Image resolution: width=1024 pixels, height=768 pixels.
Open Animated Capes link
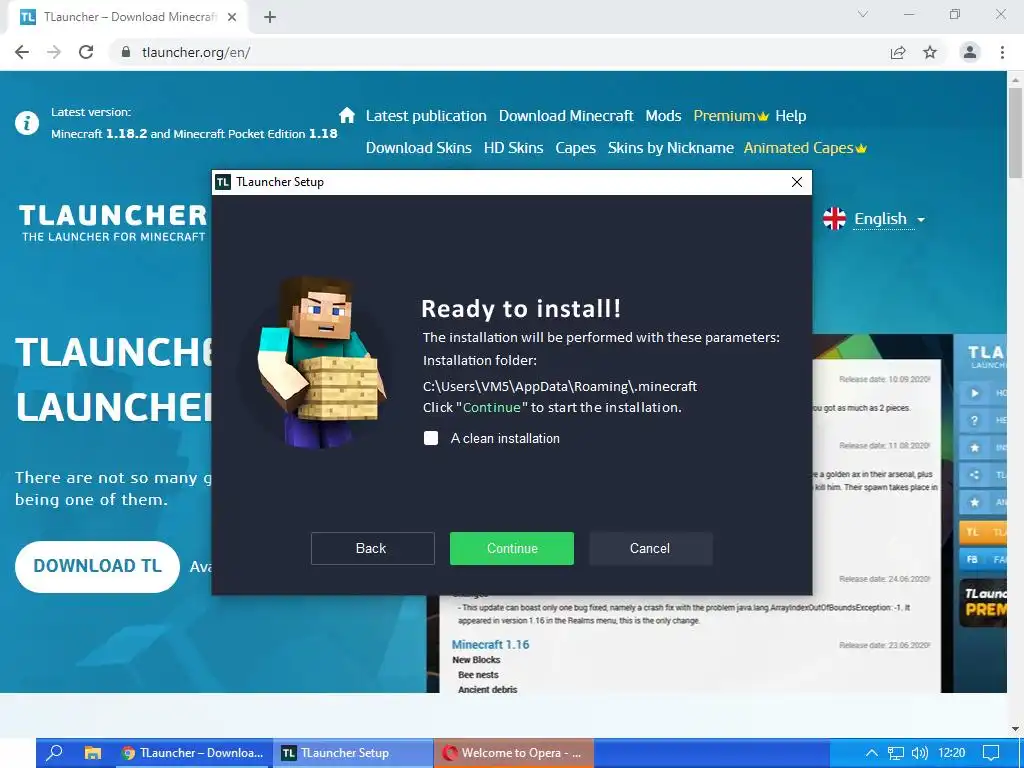pos(805,148)
